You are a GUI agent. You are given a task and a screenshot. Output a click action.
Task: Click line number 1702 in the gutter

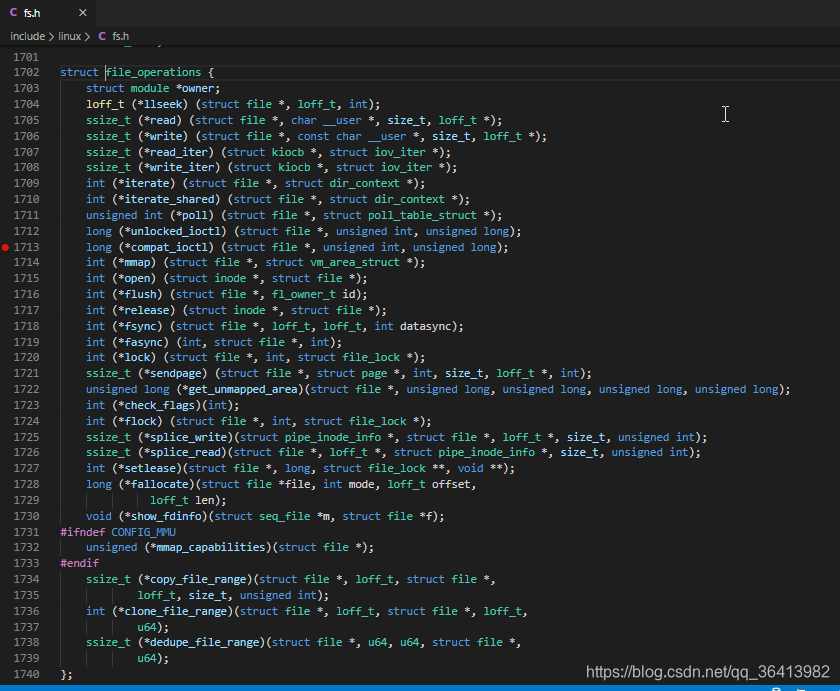[26, 72]
